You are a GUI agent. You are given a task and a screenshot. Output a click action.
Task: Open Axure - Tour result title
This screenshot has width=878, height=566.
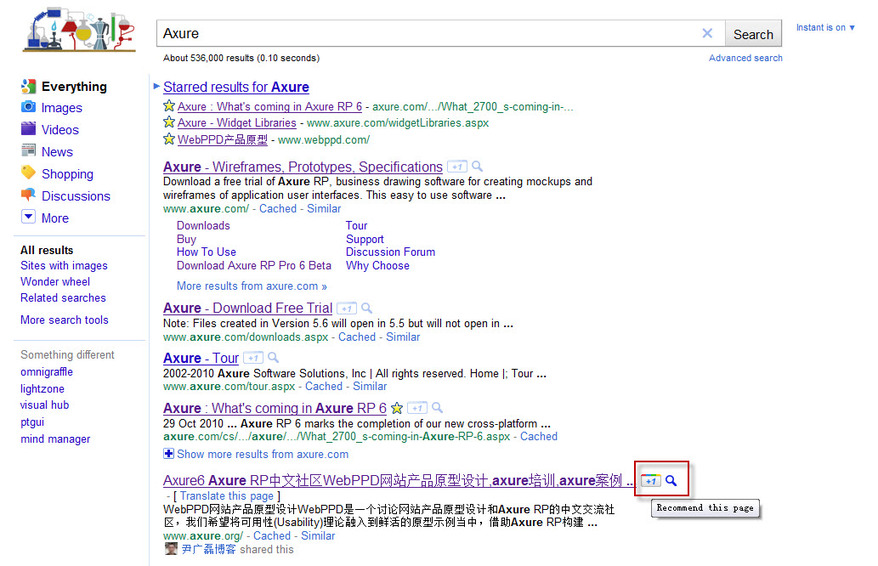click(200, 358)
